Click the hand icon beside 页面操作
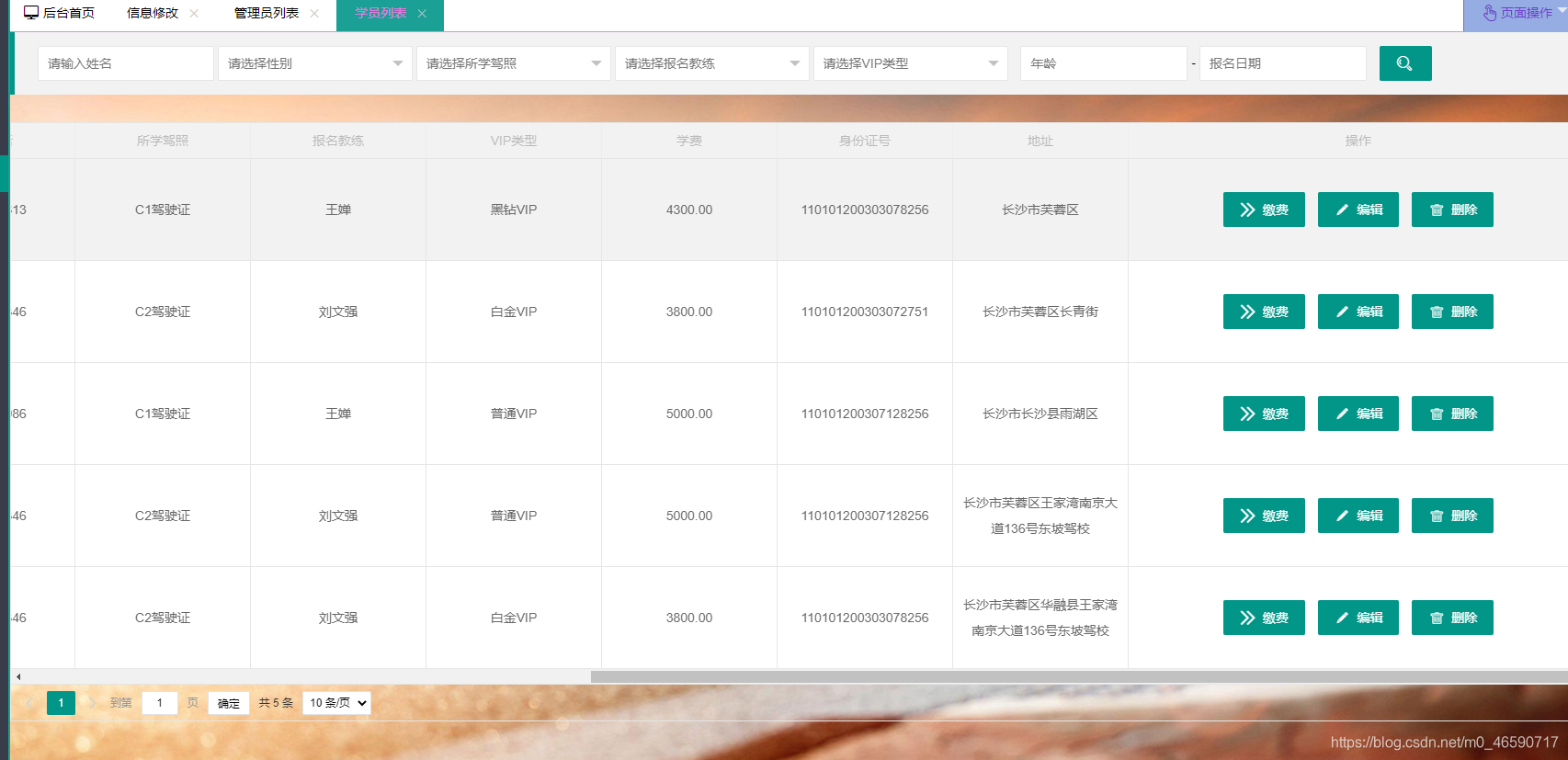Screen dimensions: 1568x760 [1489, 13]
